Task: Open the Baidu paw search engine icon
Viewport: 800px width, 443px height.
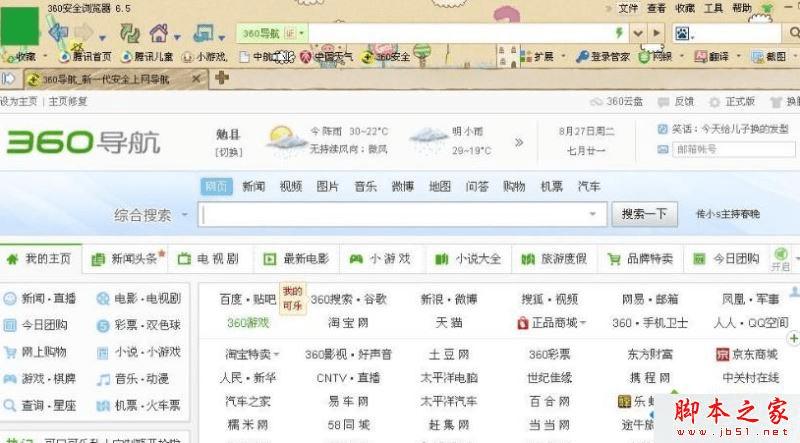Action: point(682,34)
